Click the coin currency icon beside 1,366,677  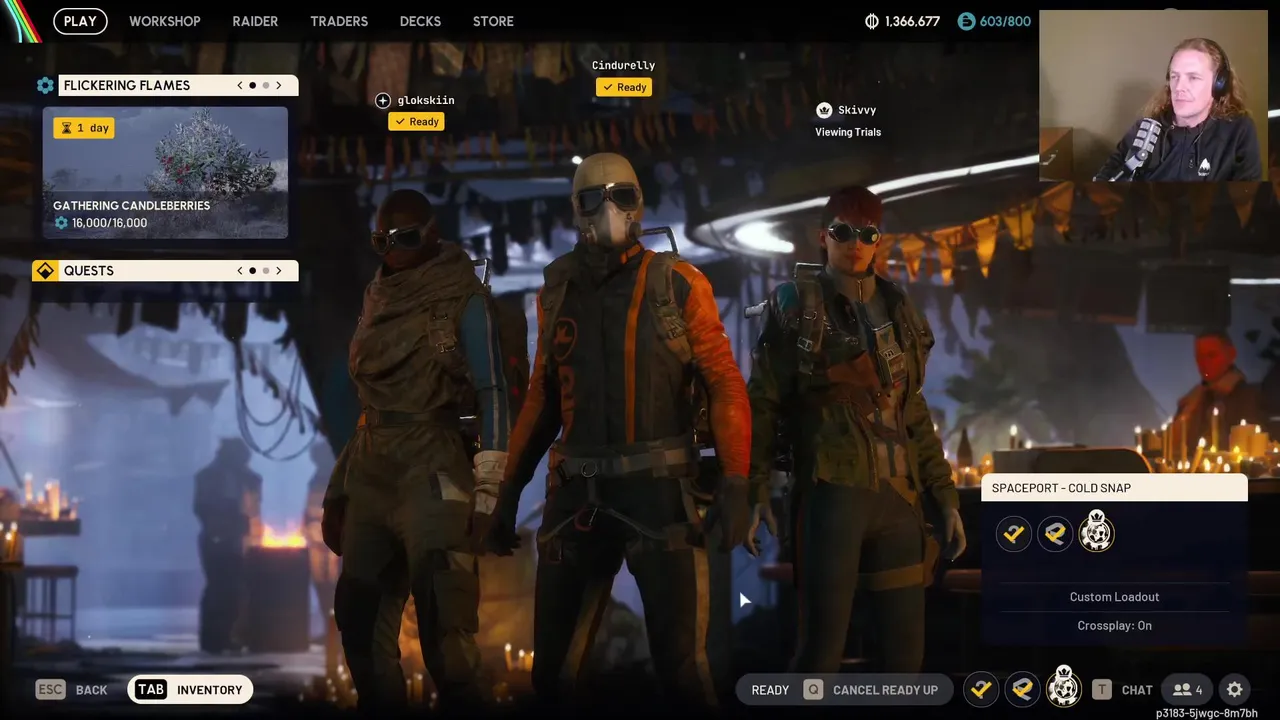872,21
